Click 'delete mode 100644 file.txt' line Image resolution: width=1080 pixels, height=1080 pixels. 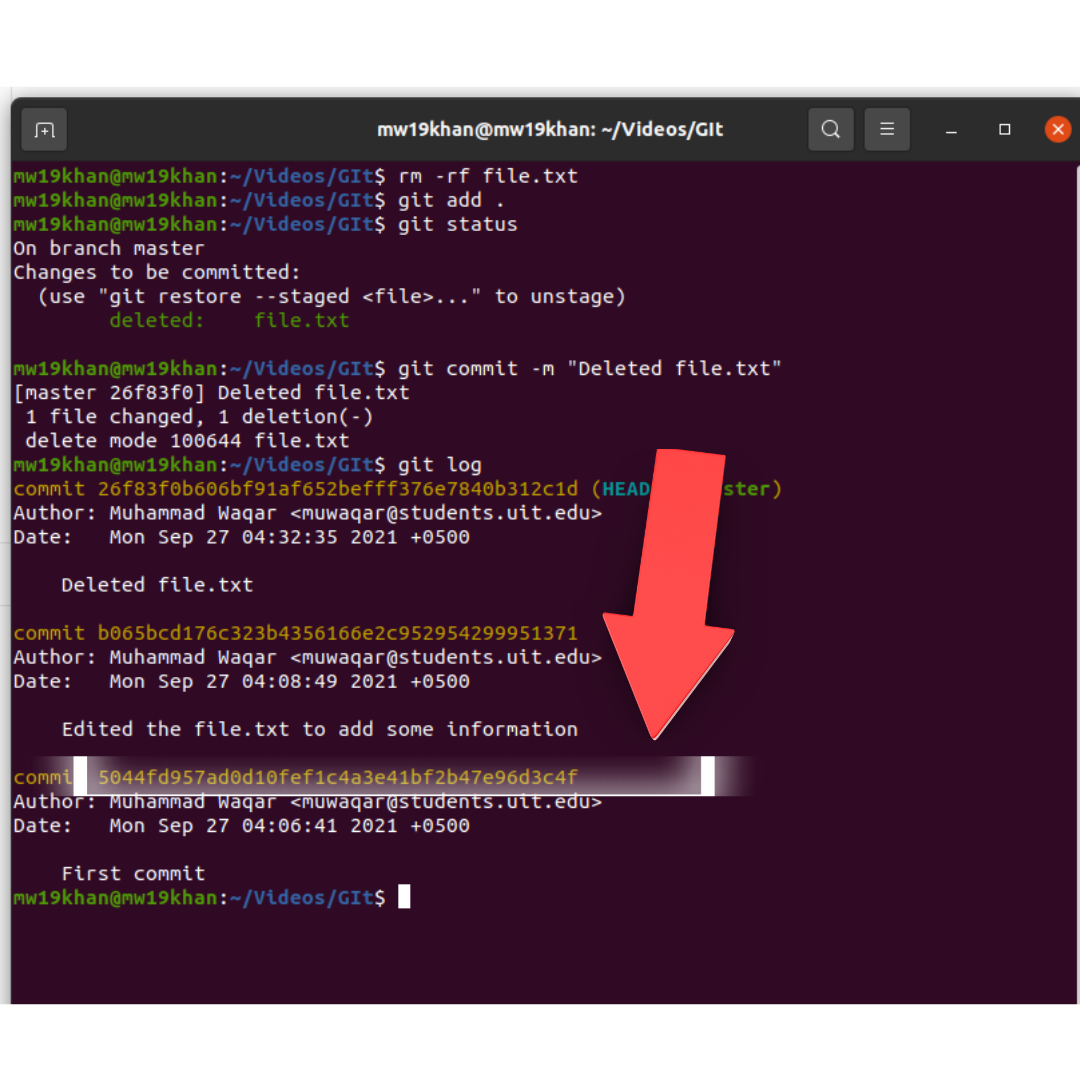coord(187,441)
